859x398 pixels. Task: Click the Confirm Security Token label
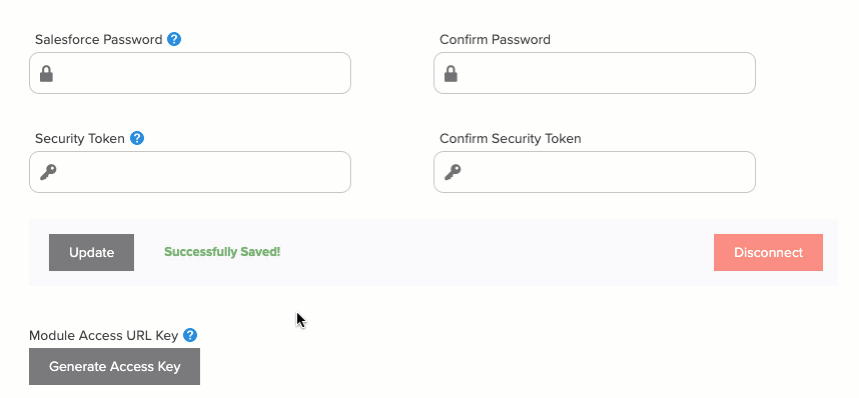(511, 139)
